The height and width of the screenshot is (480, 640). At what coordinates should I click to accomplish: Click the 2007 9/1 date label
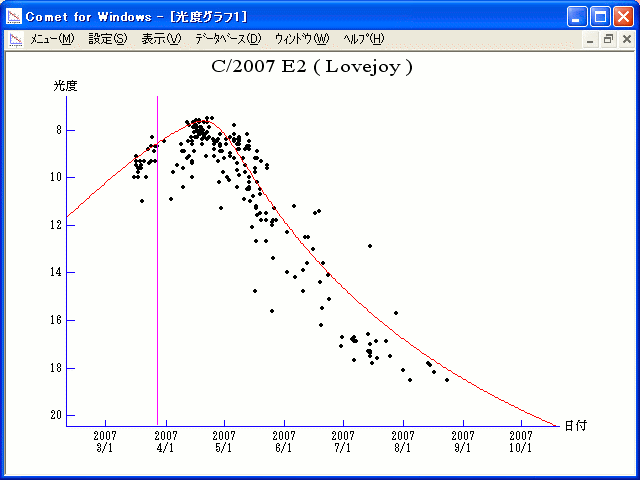(x=463, y=442)
